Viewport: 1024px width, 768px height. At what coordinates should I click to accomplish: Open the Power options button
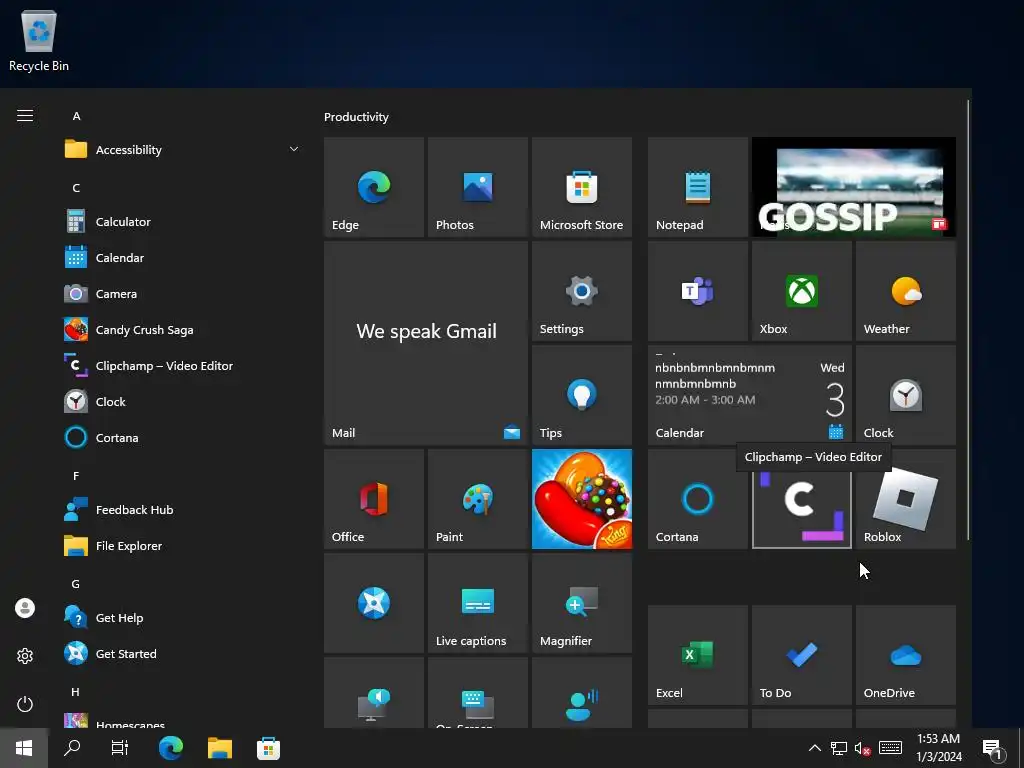25,704
